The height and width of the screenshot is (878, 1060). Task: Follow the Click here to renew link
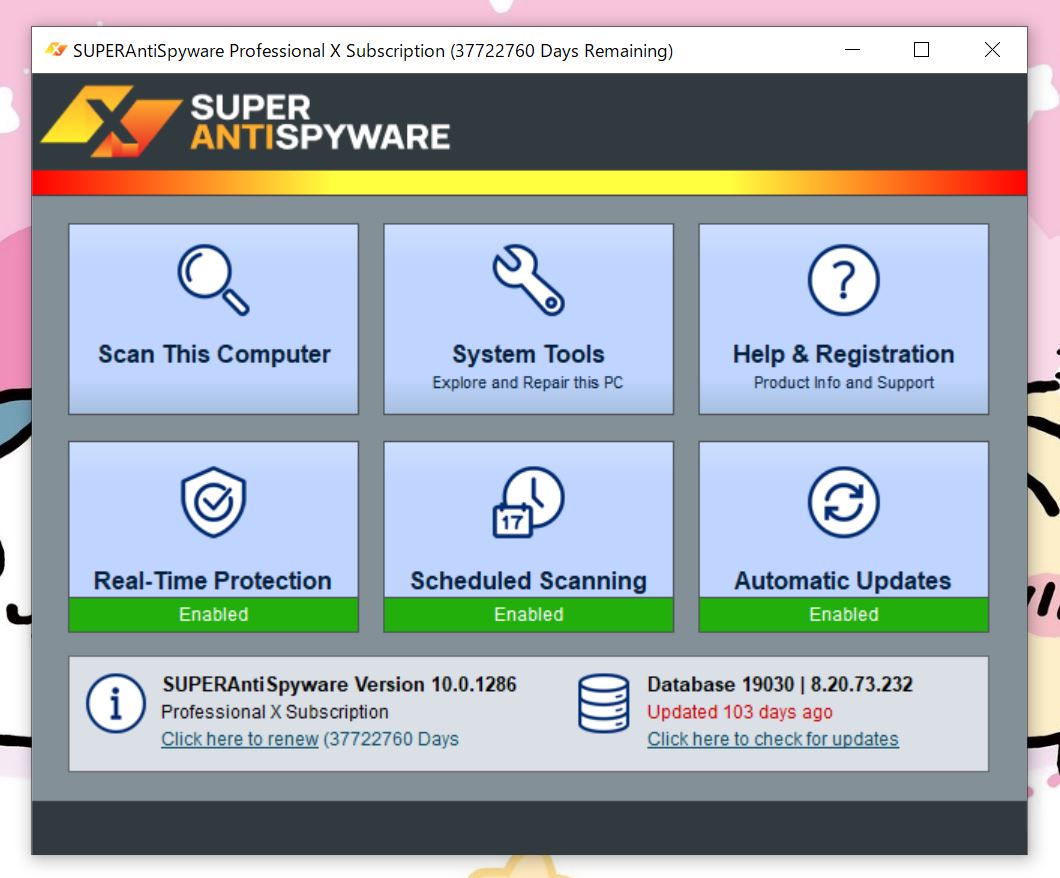pyautogui.click(x=239, y=739)
